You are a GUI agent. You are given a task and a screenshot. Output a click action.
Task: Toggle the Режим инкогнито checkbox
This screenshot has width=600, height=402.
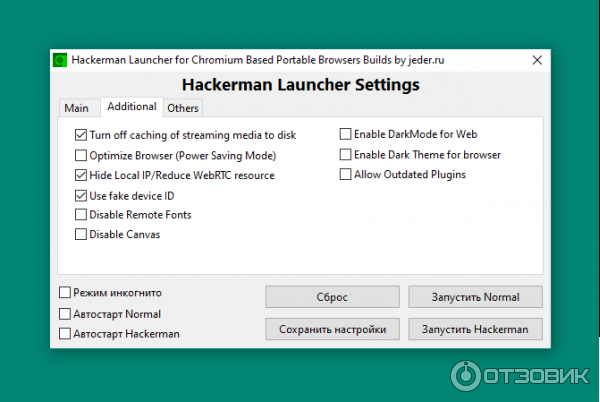click(x=65, y=292)
